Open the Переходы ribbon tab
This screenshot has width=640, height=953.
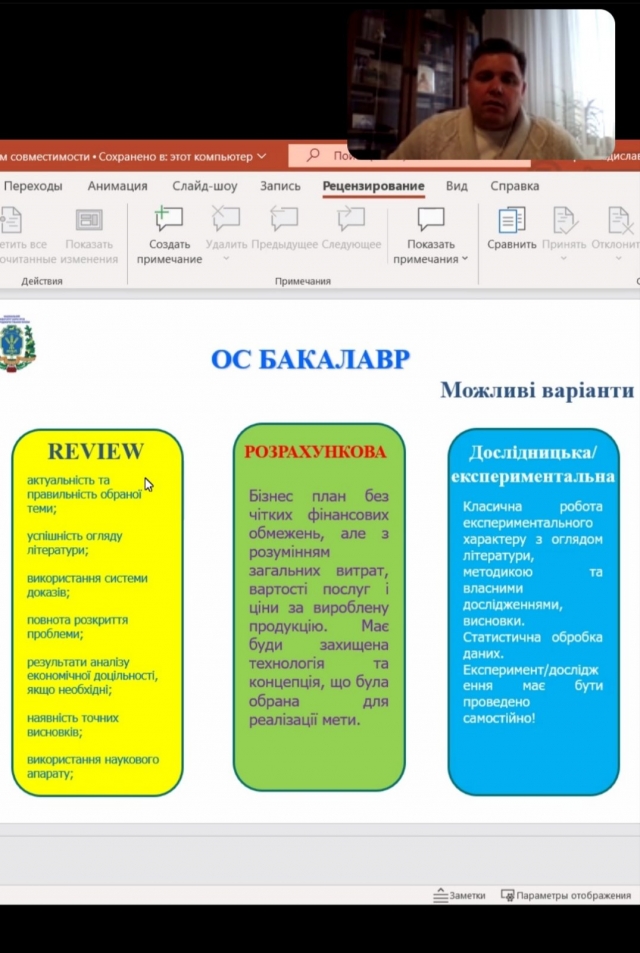coord(33,186)
